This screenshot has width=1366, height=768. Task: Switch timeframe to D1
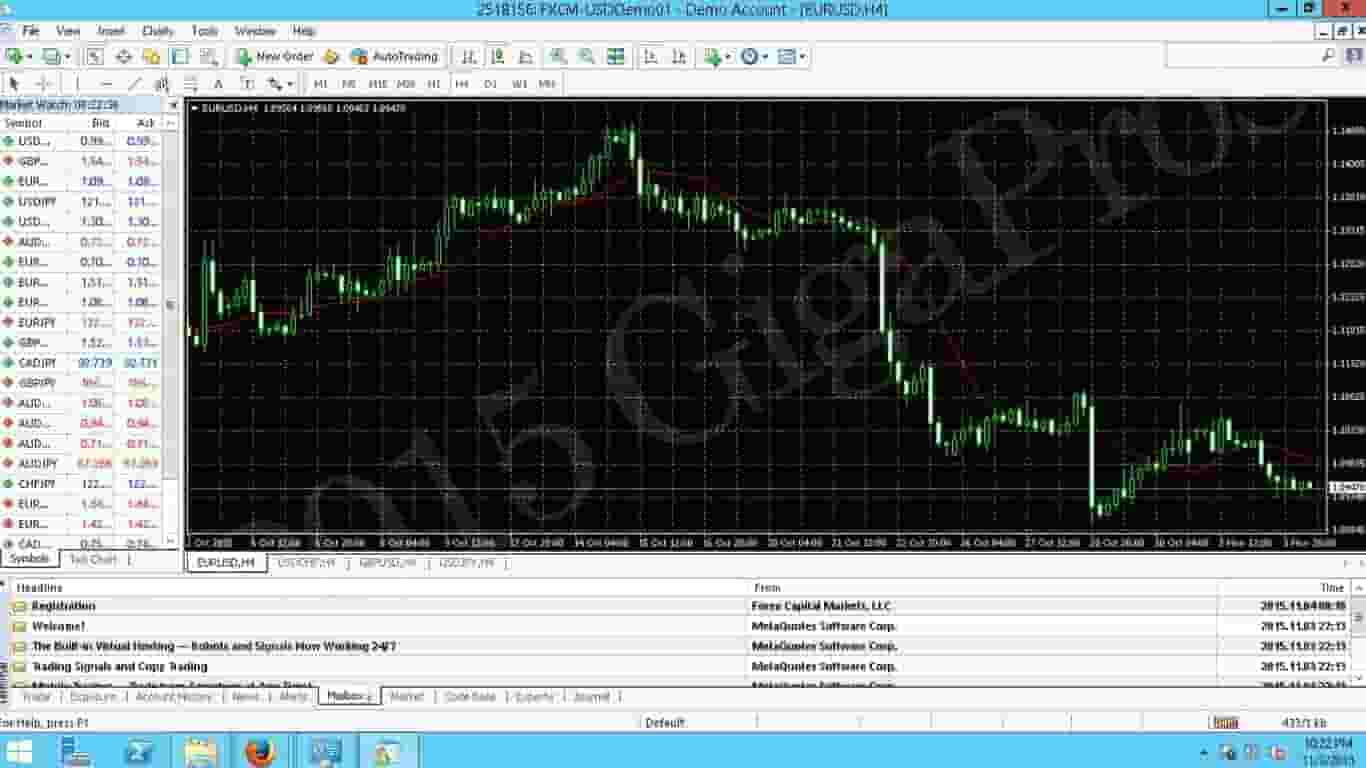coord(490,84)
